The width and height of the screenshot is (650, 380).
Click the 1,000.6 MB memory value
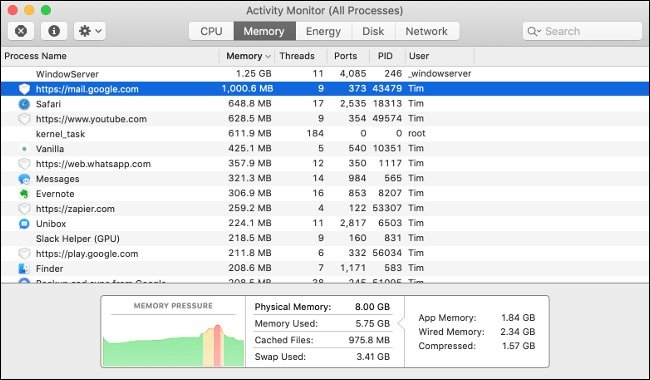tap(247, 89)
